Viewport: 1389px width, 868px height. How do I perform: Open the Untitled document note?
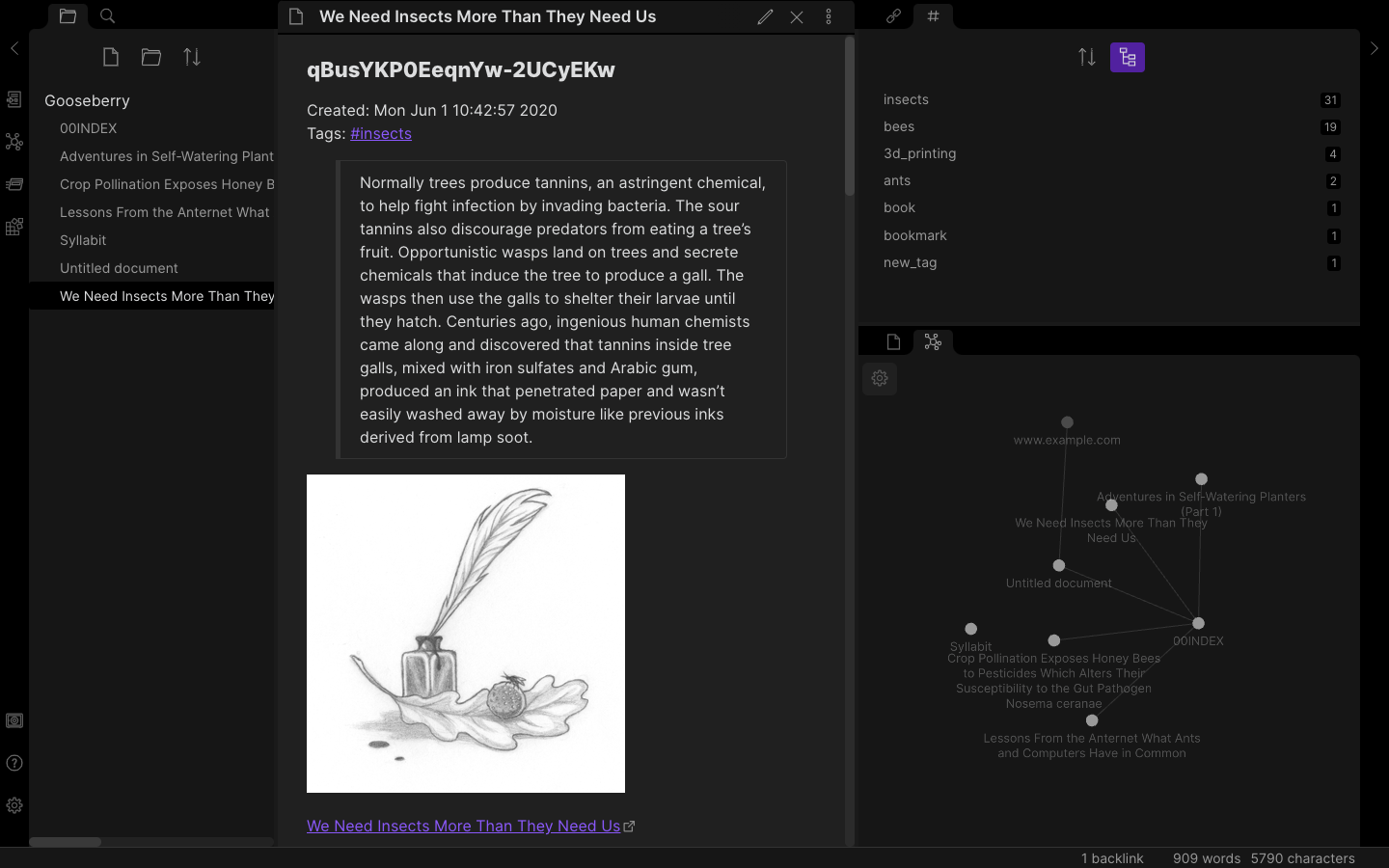(x=152, y=268)
